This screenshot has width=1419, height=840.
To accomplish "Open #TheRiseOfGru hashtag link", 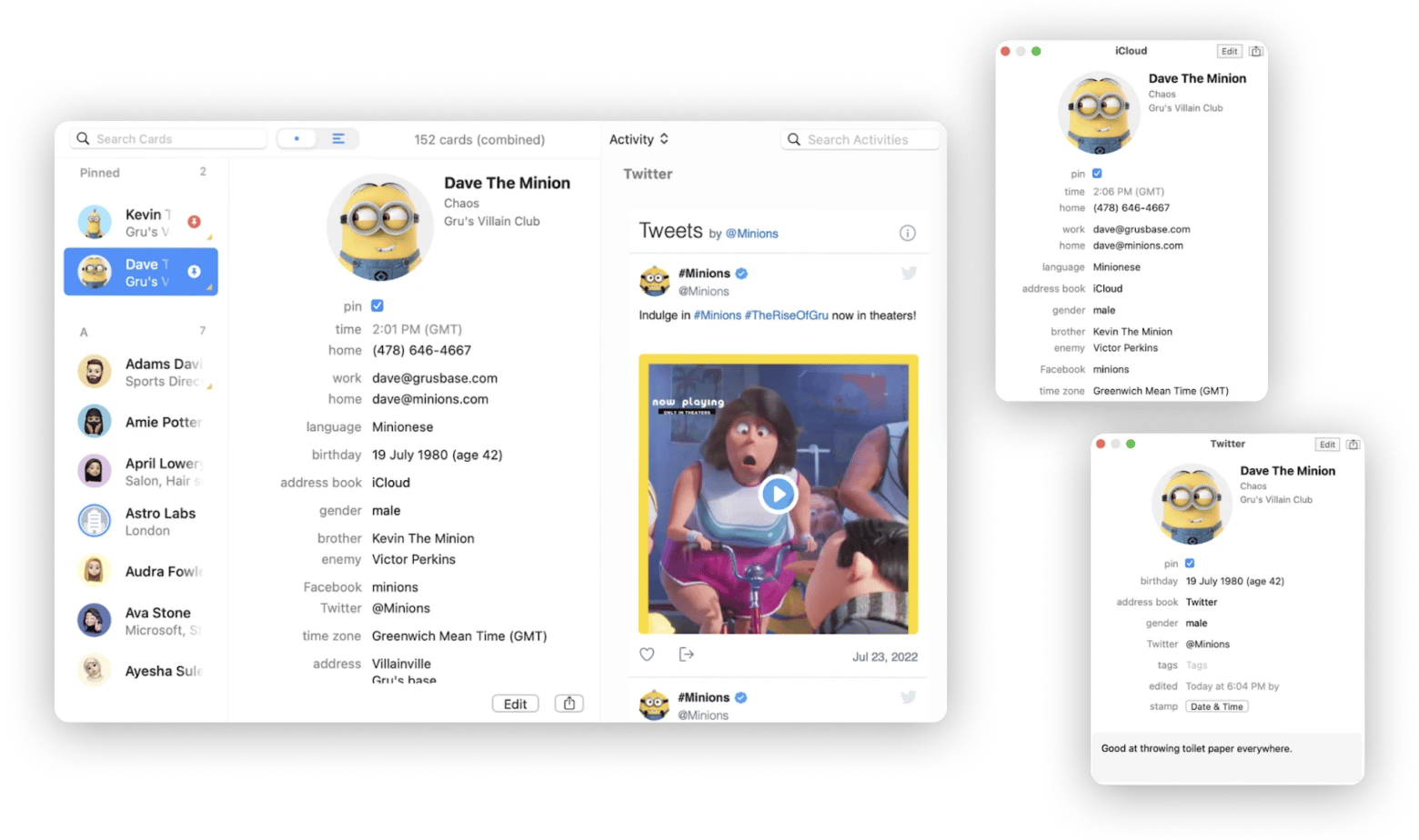I will click(x=787, y=315).
